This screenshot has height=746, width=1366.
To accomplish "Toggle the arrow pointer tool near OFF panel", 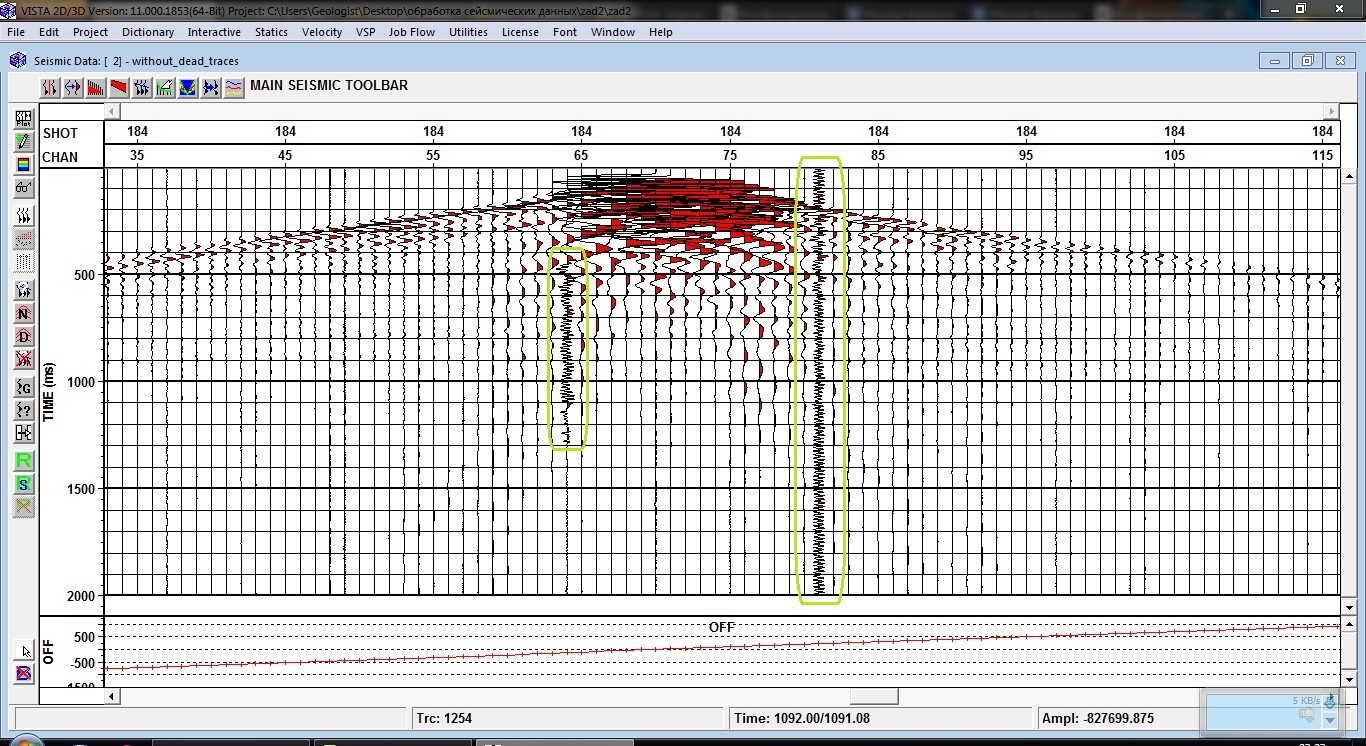I will tap(25, 651).
